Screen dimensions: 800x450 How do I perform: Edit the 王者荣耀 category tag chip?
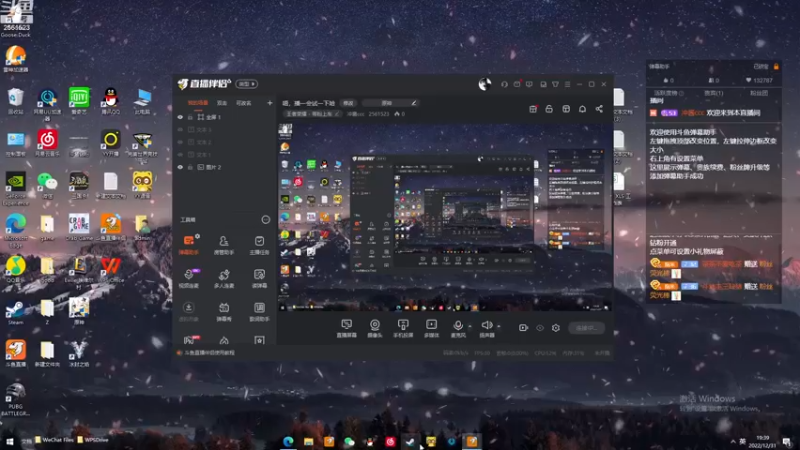(x=313, y=114)
